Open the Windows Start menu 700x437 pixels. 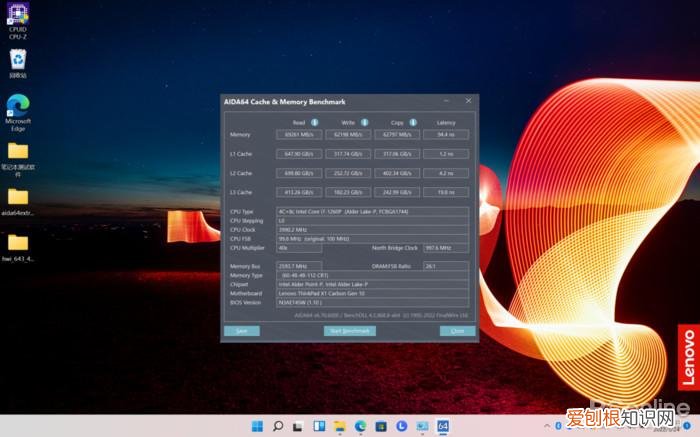pos(258,426)
